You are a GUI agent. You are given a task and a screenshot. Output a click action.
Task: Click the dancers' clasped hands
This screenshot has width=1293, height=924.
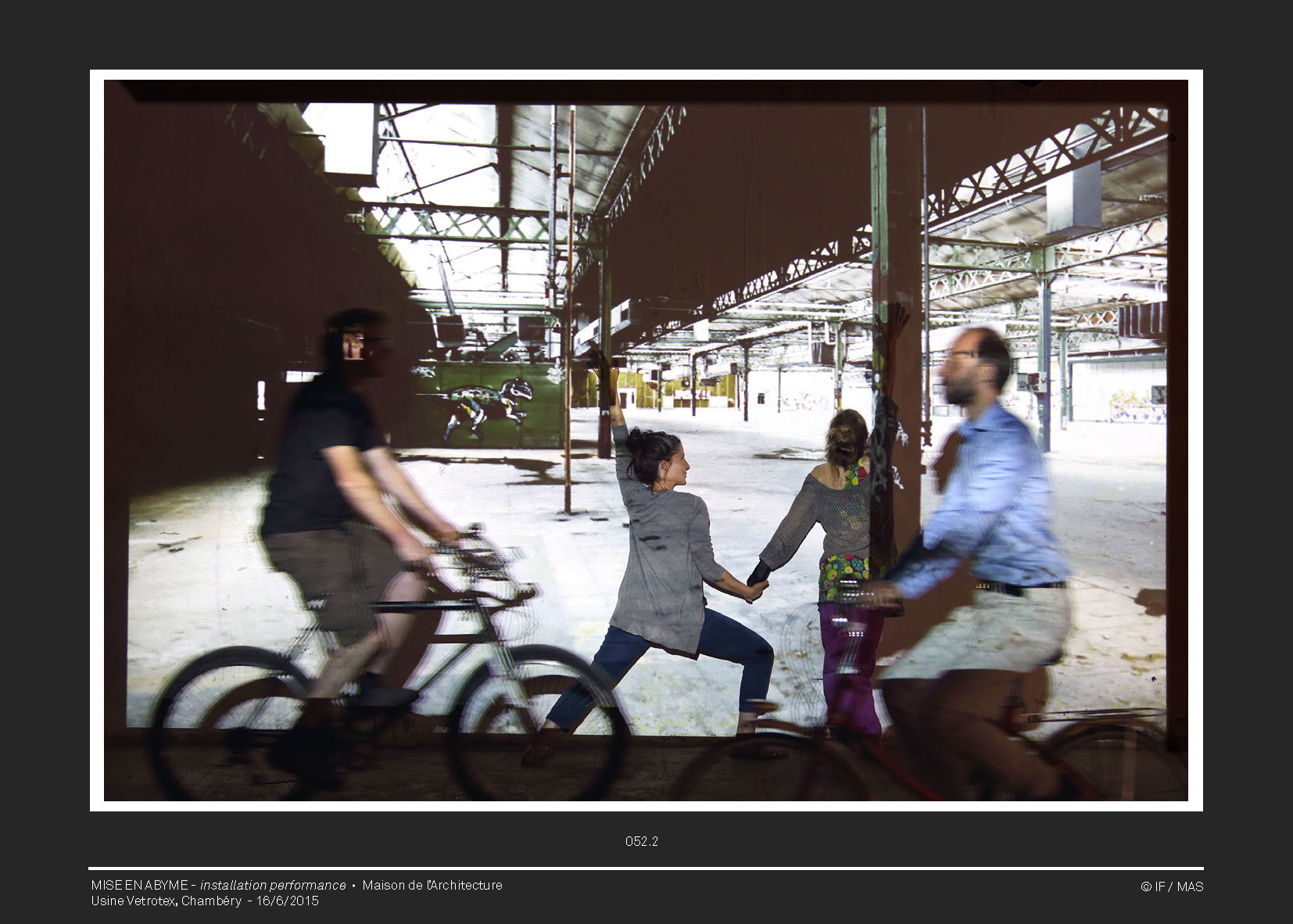coord(756,588)
